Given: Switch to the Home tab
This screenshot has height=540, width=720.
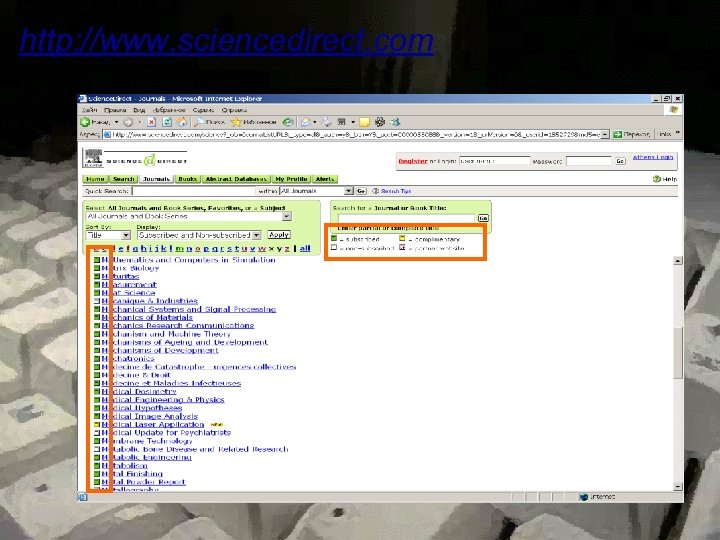Looking at the screenshot, I should coord(96,179).
